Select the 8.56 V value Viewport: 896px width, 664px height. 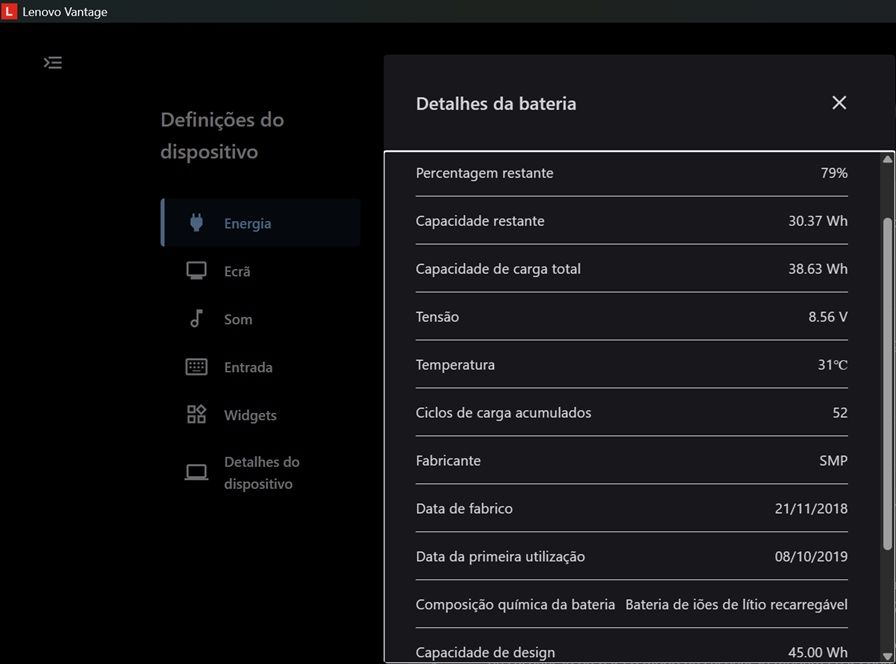click(x=827, y=317)
